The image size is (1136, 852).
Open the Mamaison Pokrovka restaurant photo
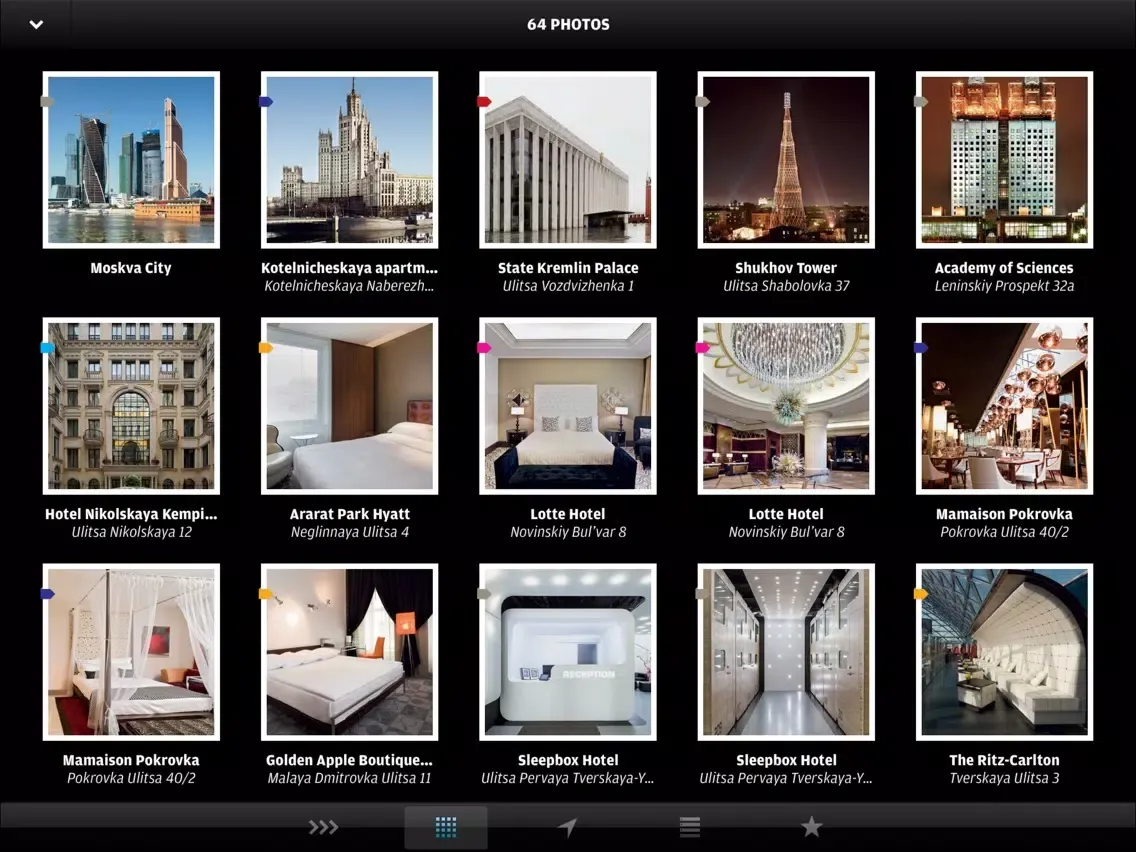pos(1004,406)
